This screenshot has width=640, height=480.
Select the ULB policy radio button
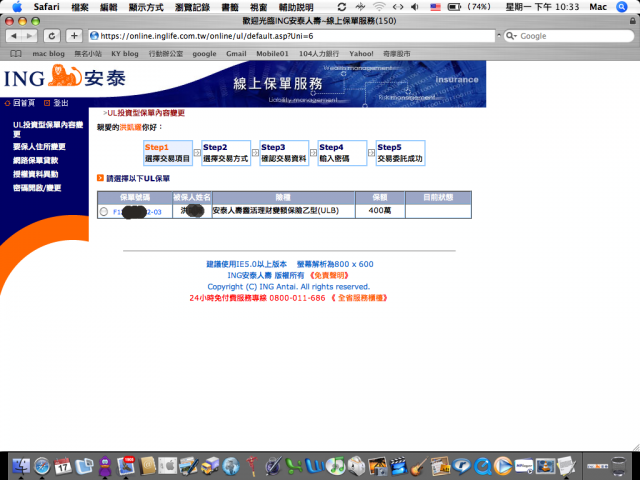point(104,211)
